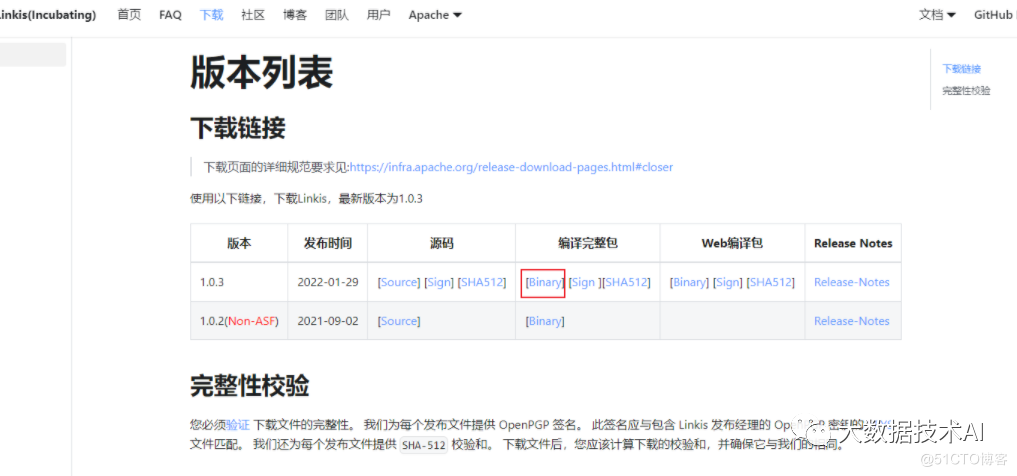The height and width of the screenshot is (476, 1017).
Task: Click the Release Notes column header
Action: pyautogui.click(x=853, y=243)
